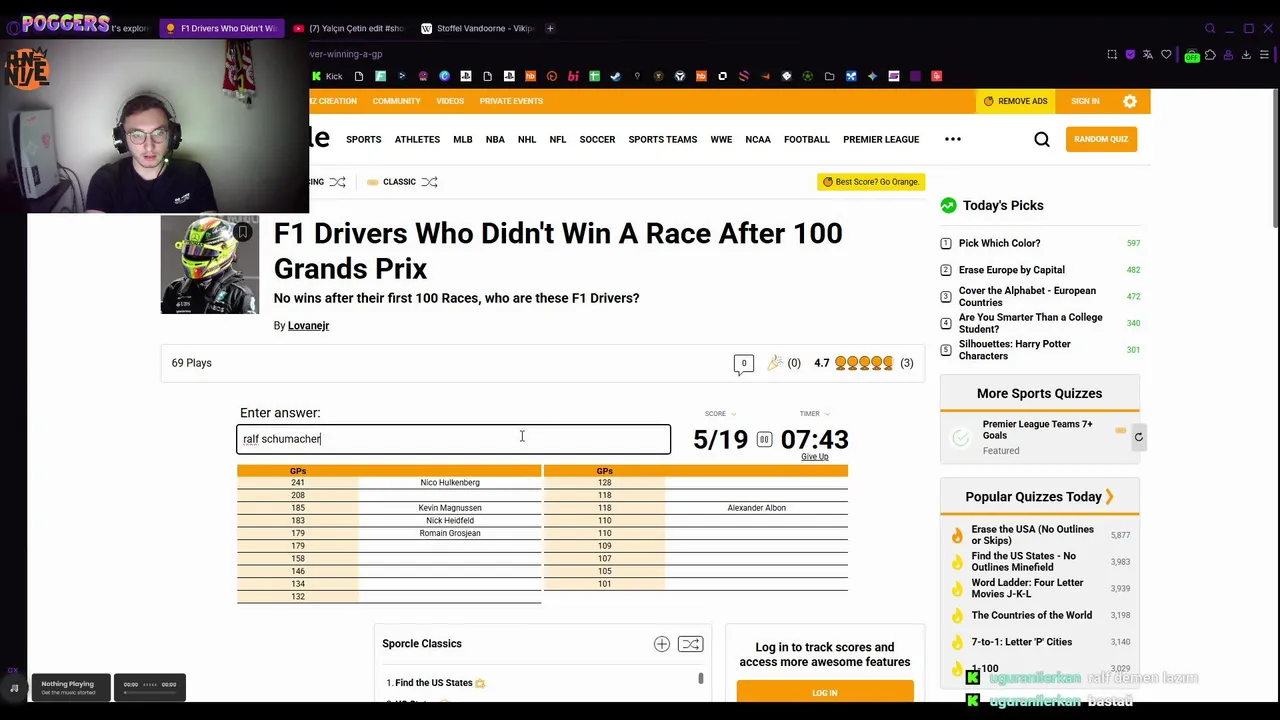Click the quiz answer input field
This screenshot has height=720, width=1280.
(x=454, y=439)
